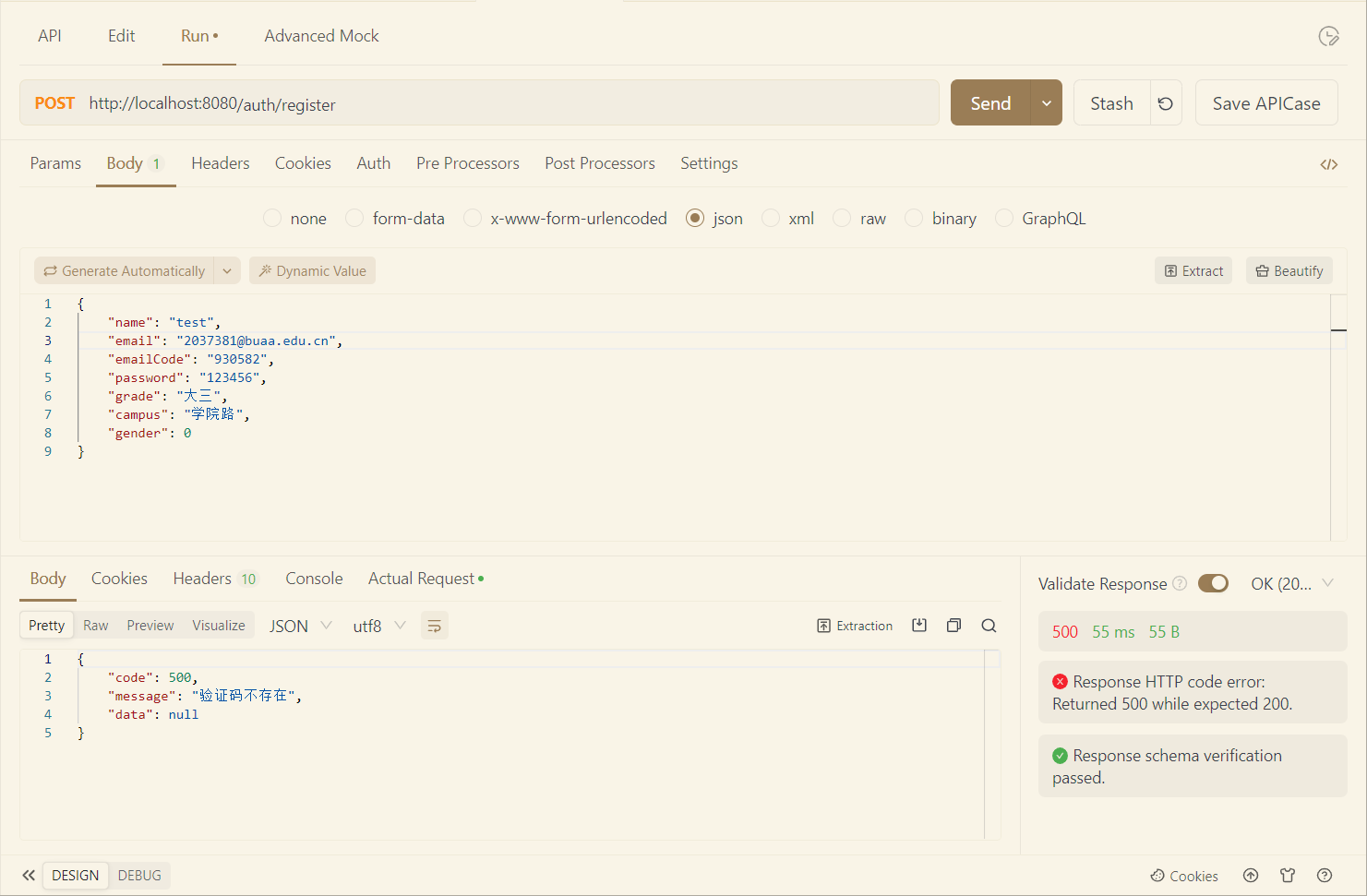1367x896 pixels.
Task: Open the Send button dropdown arrow
Action: [1047, 102]
